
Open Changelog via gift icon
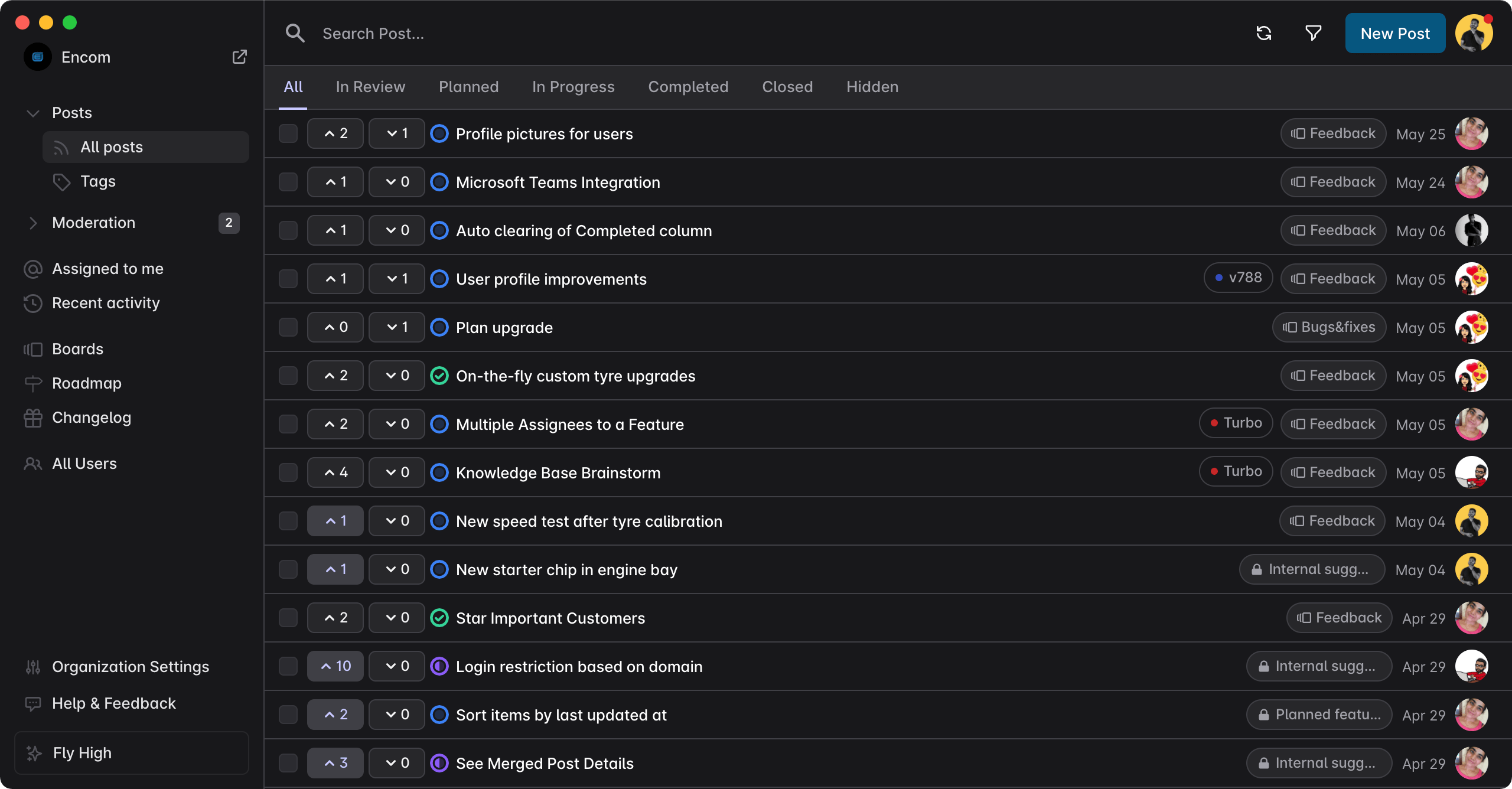point(33,418)
